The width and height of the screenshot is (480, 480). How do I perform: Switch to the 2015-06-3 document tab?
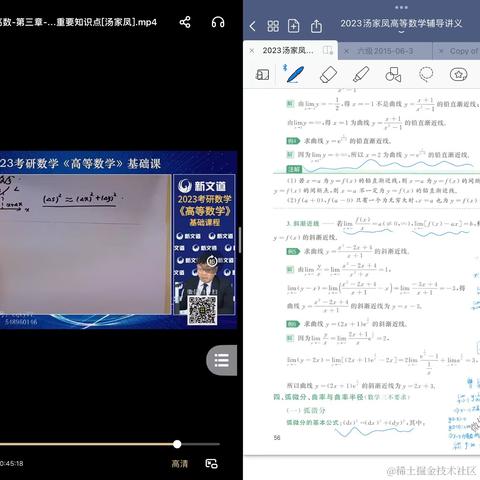click(x=385, y=51)
